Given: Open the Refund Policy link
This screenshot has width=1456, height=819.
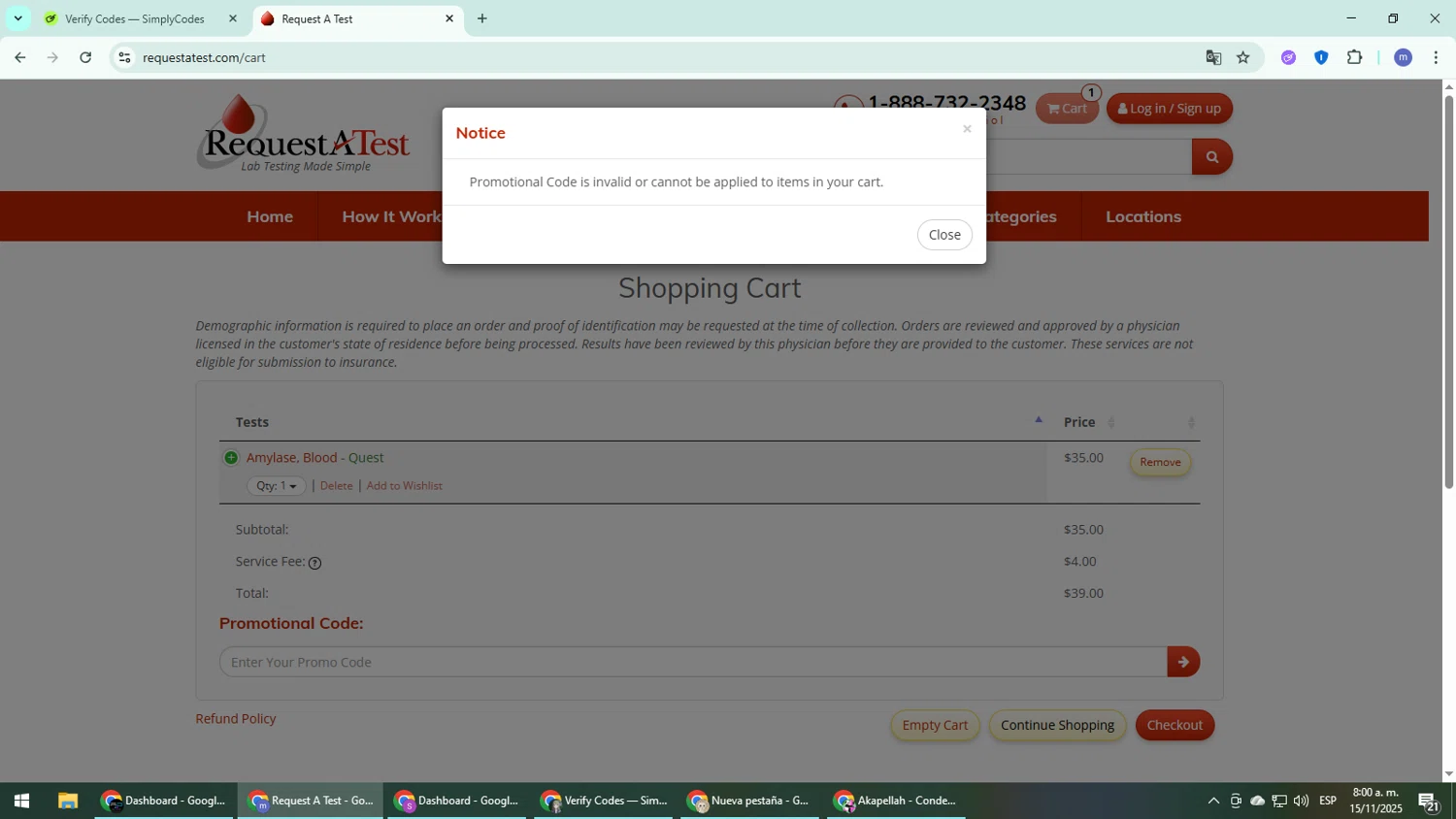Looking at the screenshot, I should click(236, 719).
